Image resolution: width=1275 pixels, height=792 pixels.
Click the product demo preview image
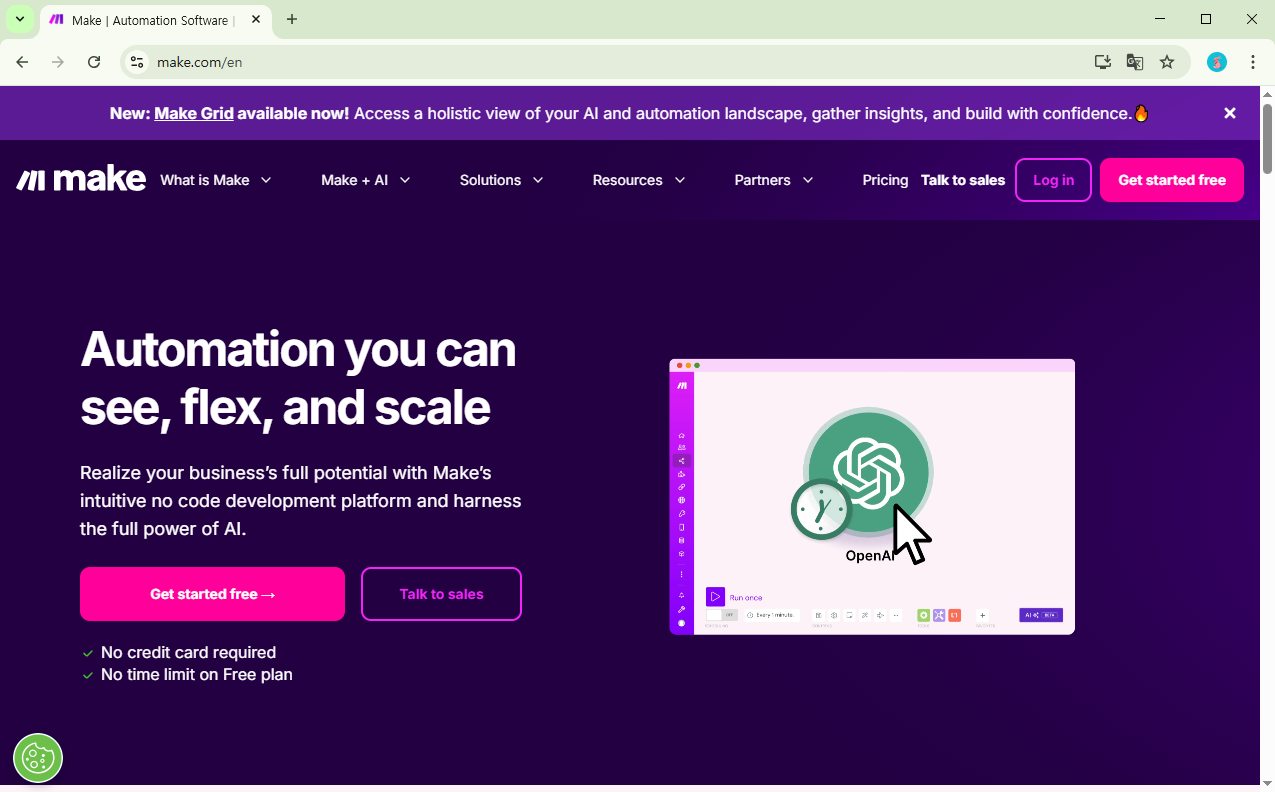(x=872, y=497)
